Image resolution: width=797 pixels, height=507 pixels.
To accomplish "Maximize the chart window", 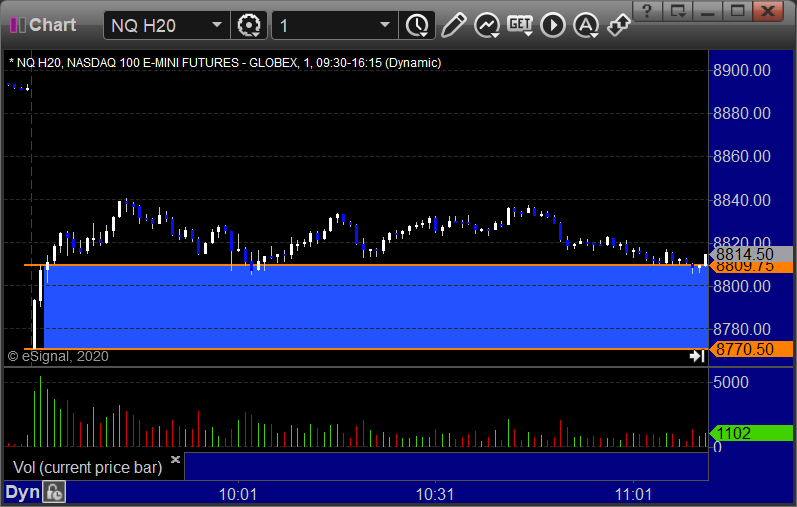I will click(737, 10).
